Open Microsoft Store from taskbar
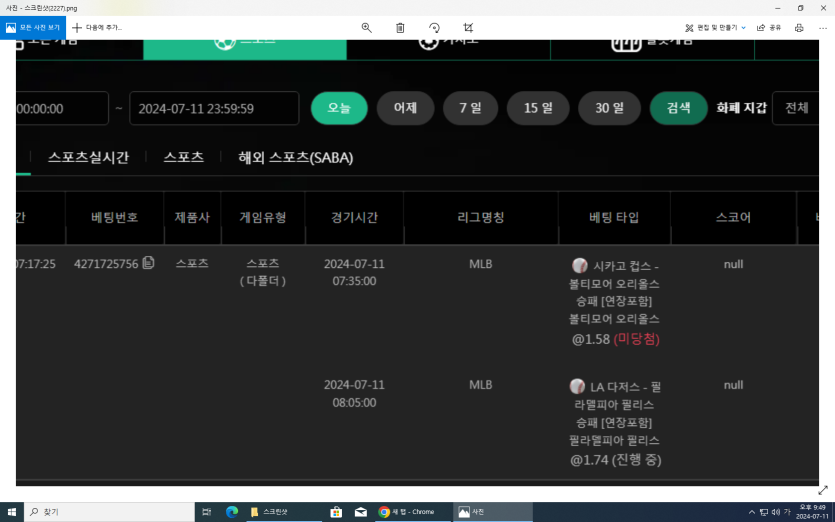 tap(336, 512)
